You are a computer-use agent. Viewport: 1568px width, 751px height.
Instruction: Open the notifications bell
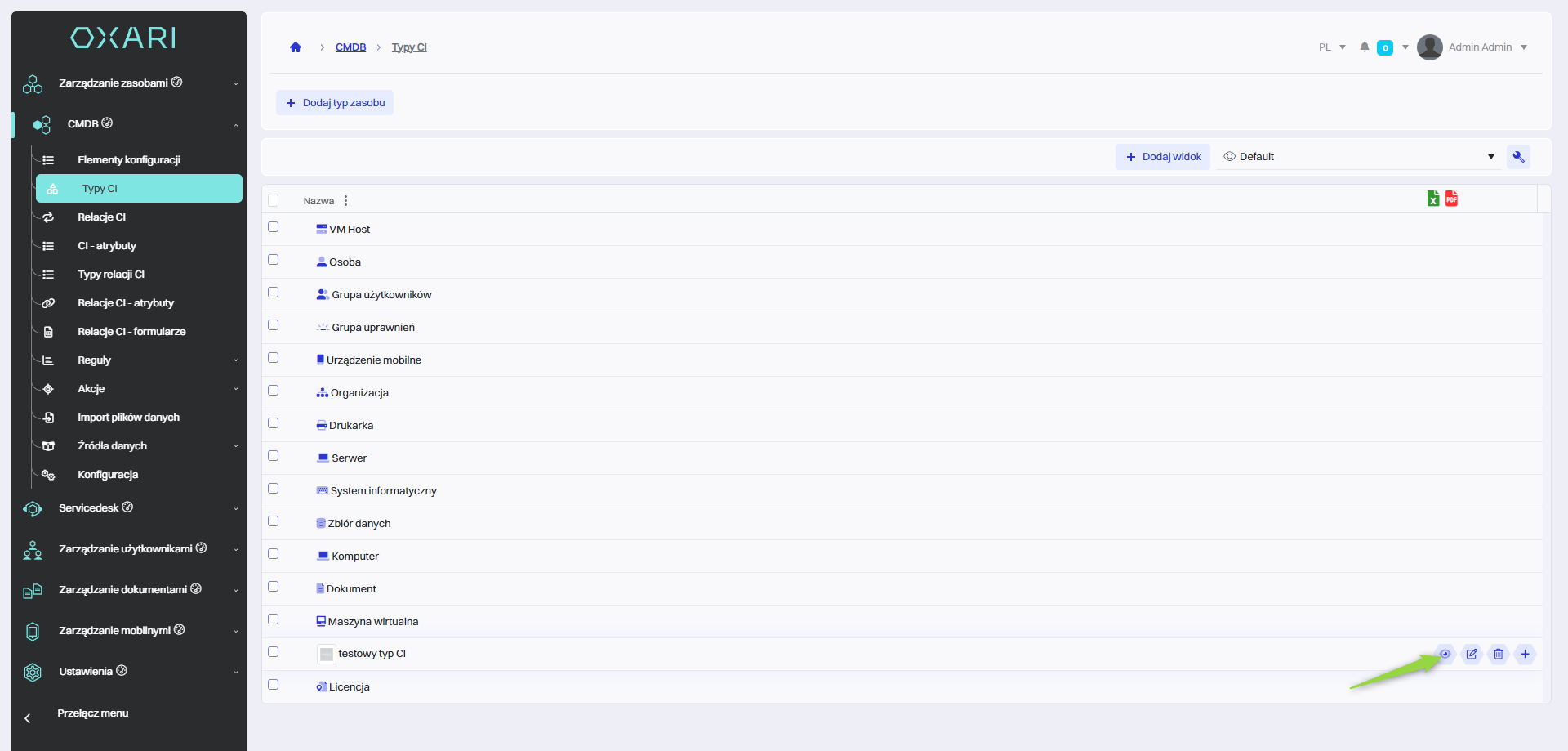(x=1365, y=47)
